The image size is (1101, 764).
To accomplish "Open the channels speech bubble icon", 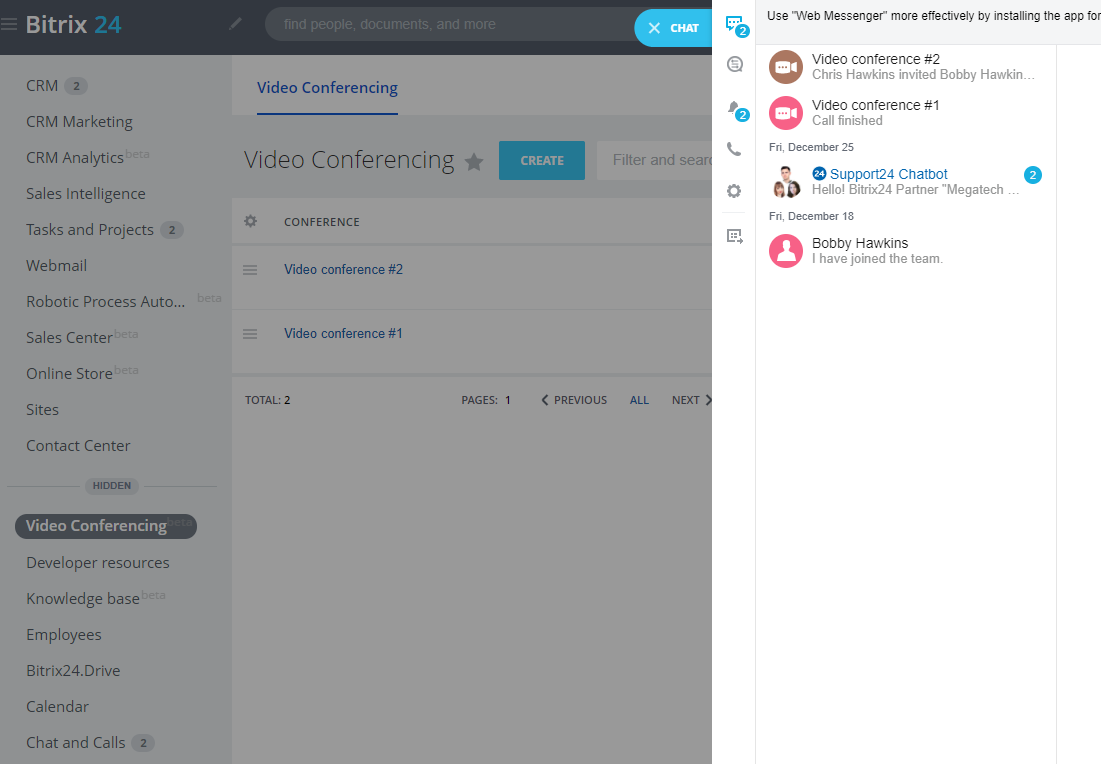I will pos(734,65).
